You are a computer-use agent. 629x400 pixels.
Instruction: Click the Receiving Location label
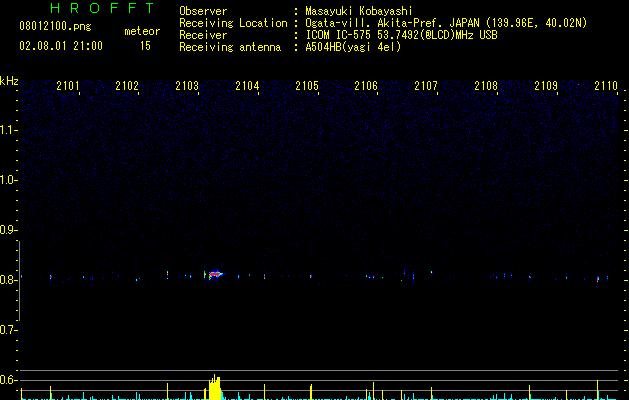point(233,23)
